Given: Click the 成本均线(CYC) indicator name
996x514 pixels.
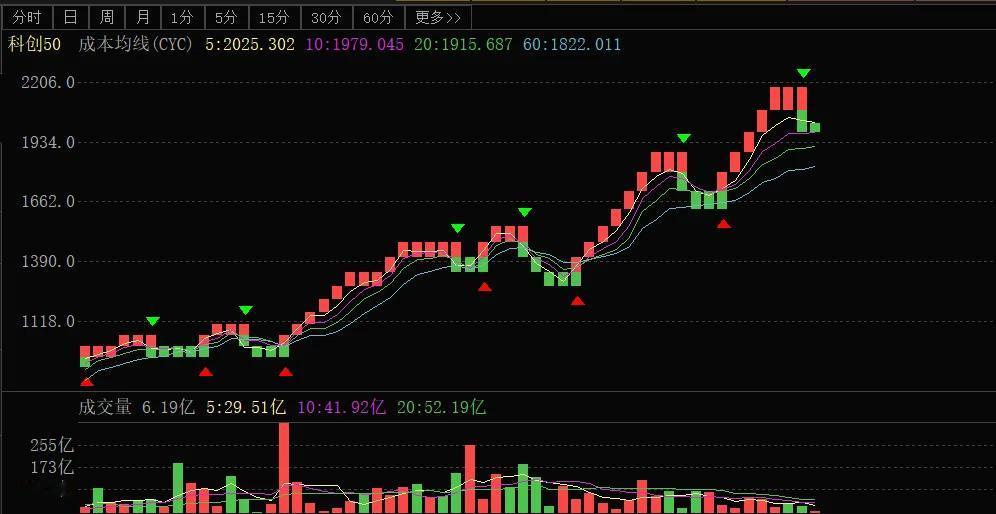Looking at the screenshot, I should pyautogui.click(x=135, y=44).
